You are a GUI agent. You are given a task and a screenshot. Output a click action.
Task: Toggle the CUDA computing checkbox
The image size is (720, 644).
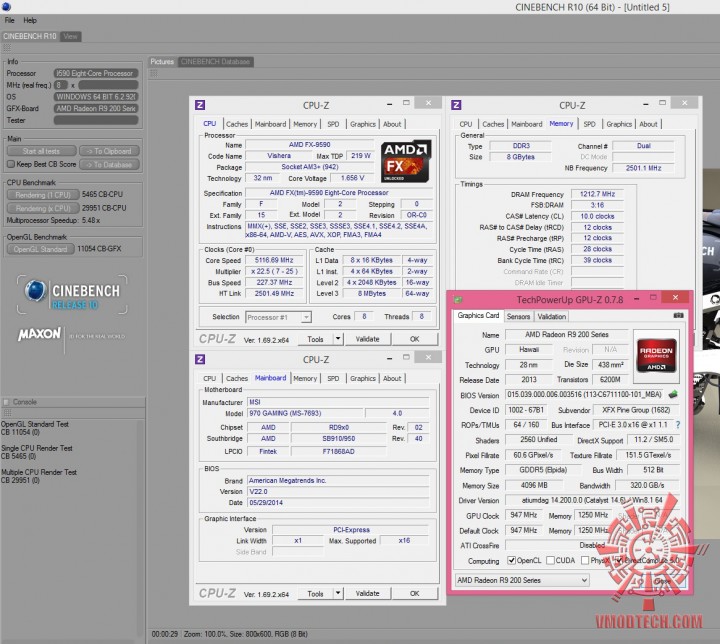(x=550, y=560)
